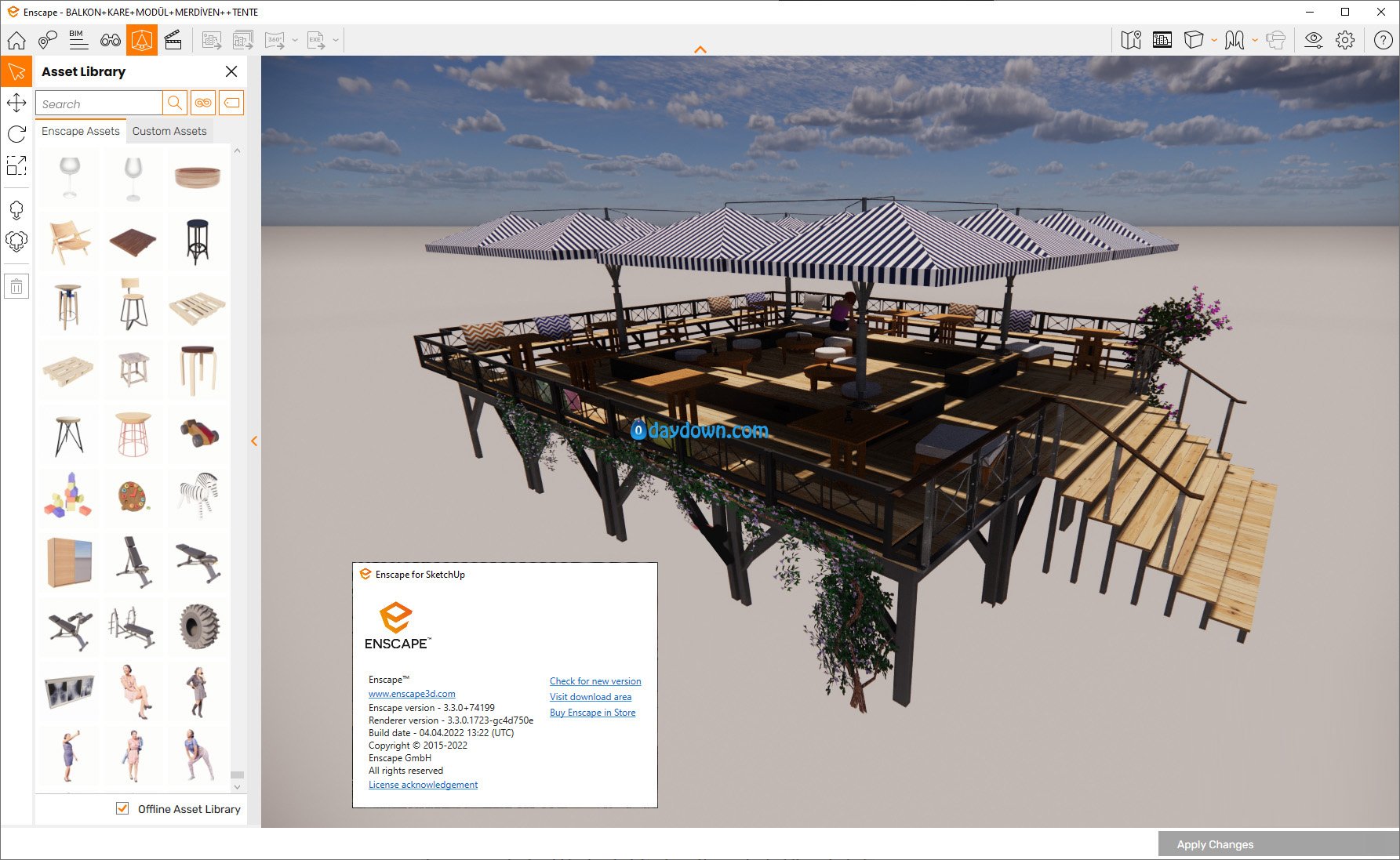Viewport: 1400px width, 860px height.
Task: Click Check for new version link
Action: click(x=595, y=681)
